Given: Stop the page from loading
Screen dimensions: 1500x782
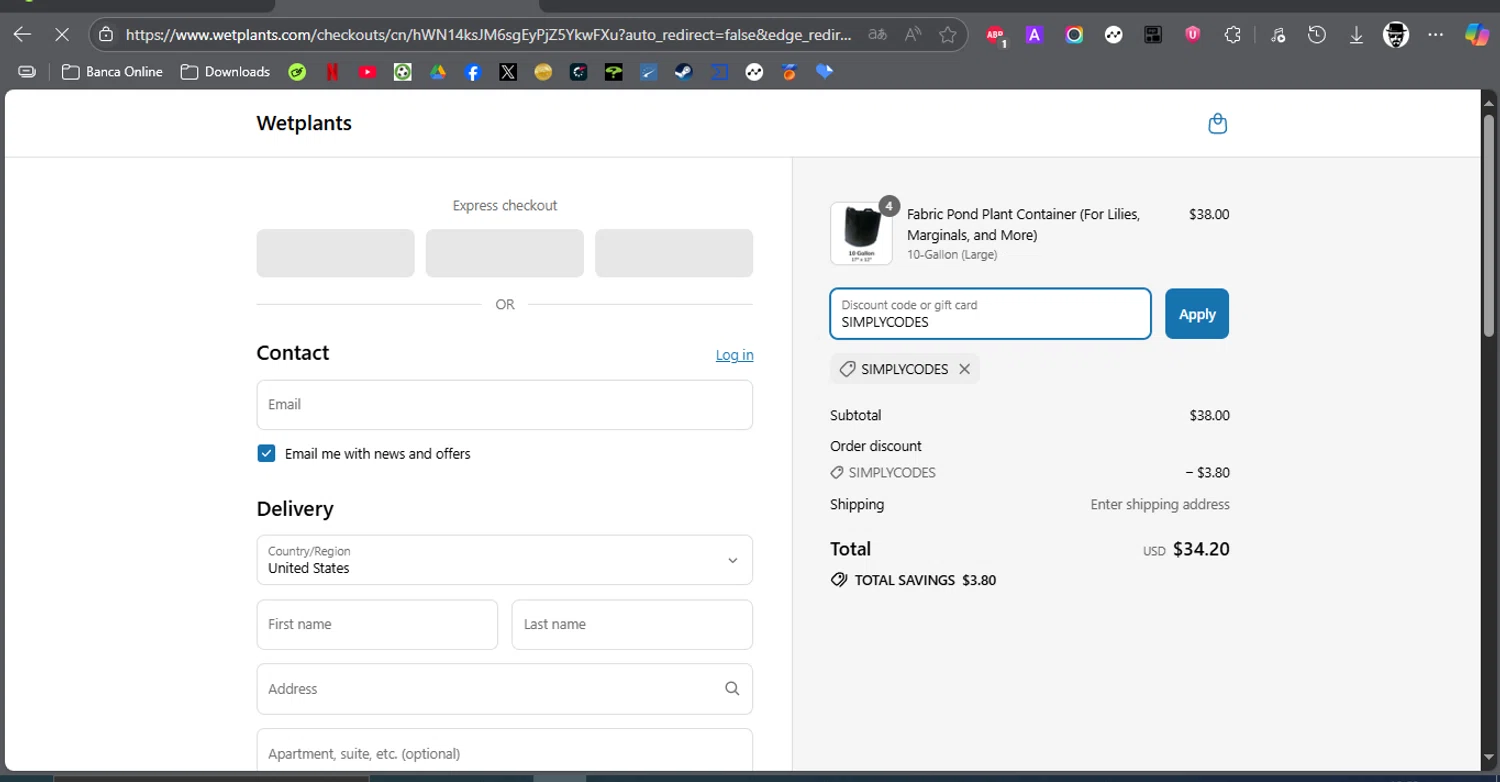Looking at the screenshot, I should click(61, 35).
